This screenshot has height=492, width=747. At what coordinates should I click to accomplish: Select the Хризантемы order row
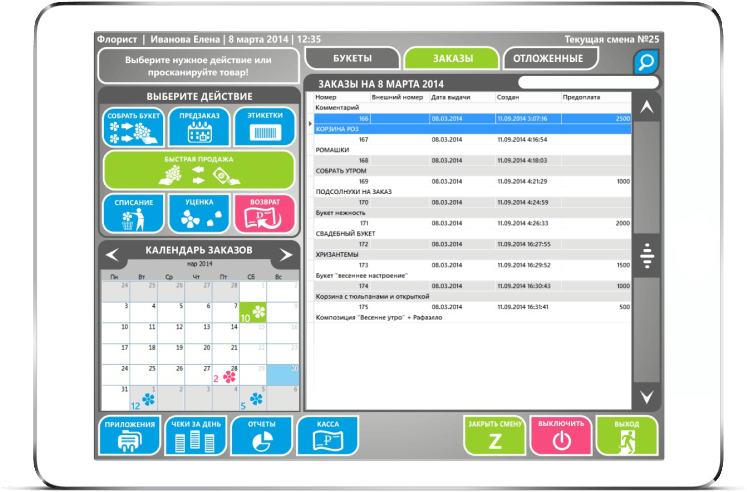[473, 255]
